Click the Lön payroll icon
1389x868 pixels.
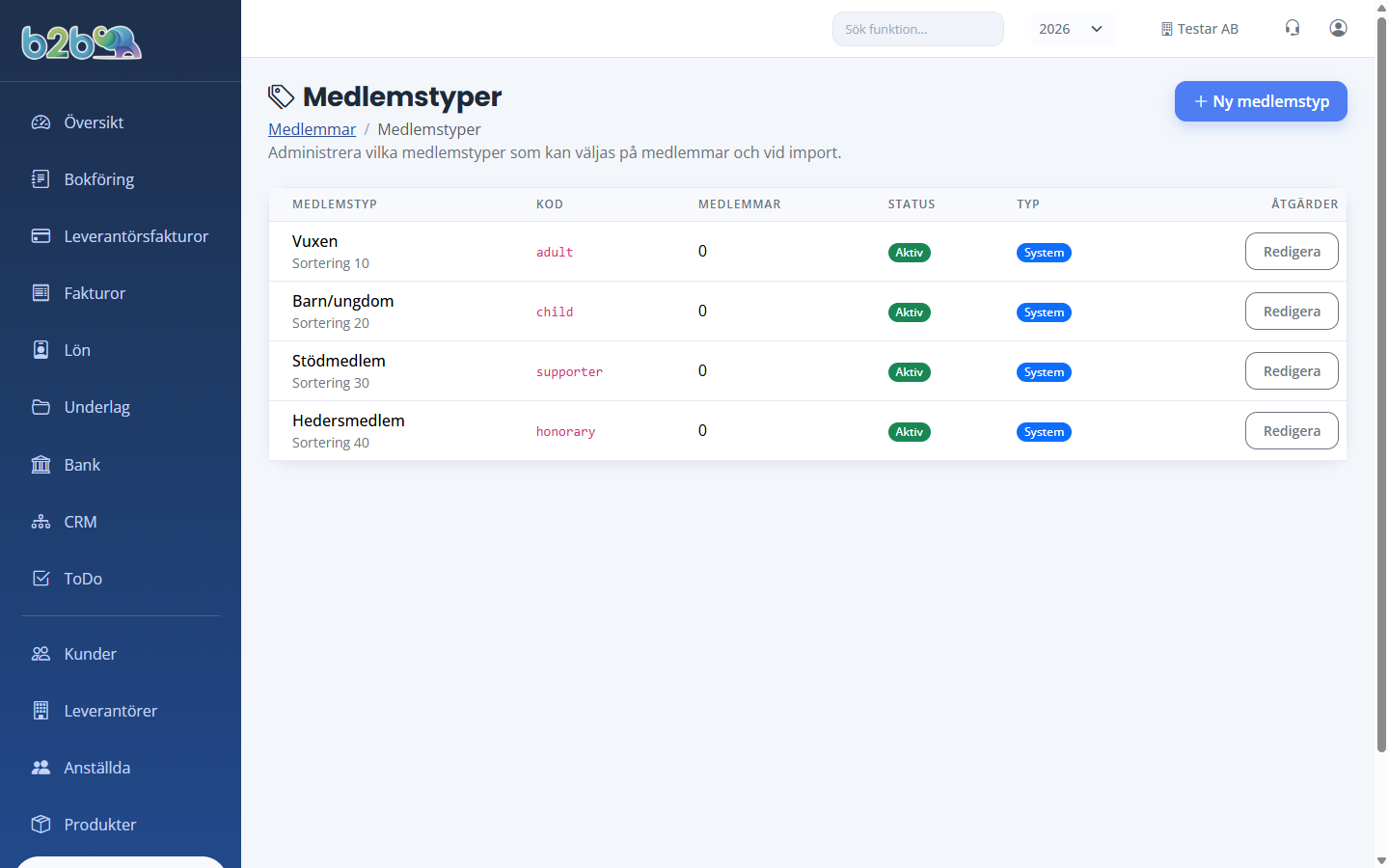pos(41,350)
